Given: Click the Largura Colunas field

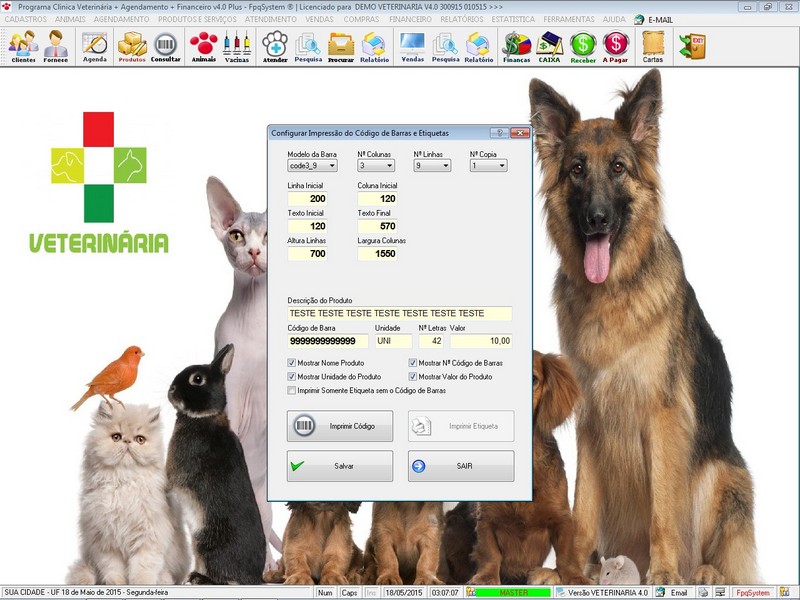Looking at the screenshot, I should (377, 254).
